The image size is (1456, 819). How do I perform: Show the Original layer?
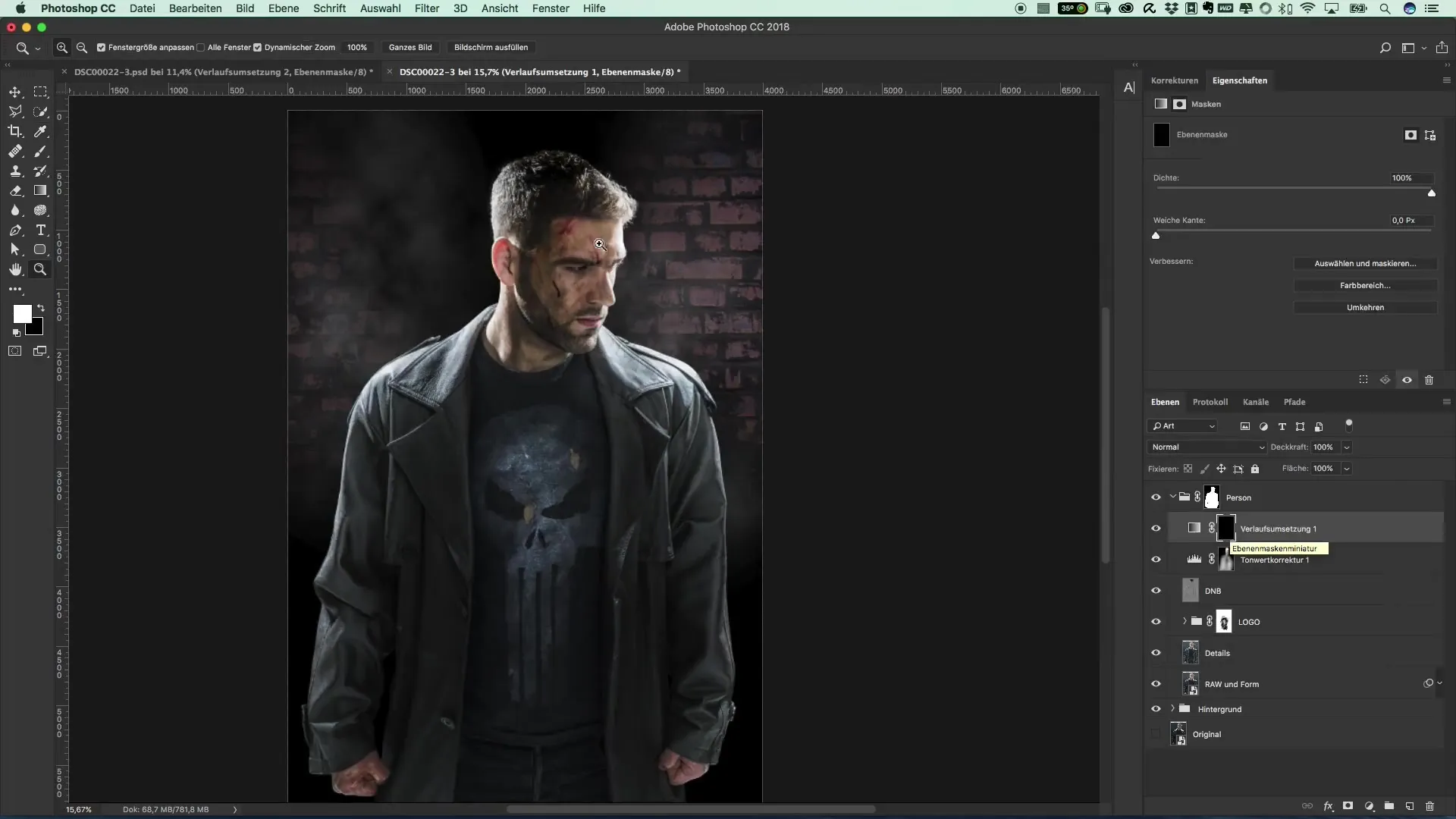point(1156,734)
